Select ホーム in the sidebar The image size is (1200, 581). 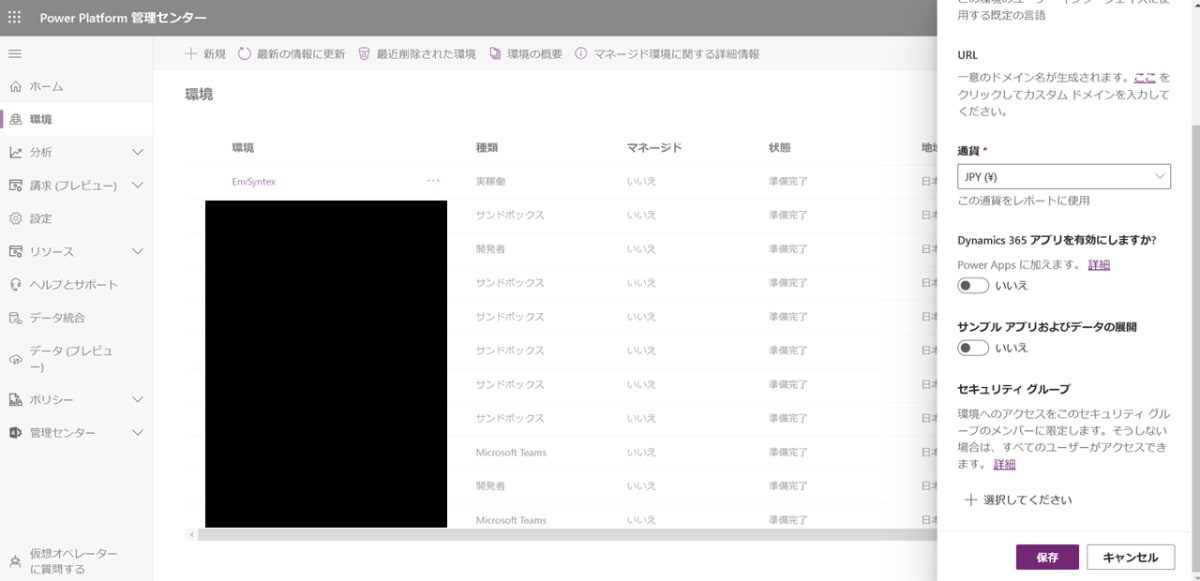(76, 87)
